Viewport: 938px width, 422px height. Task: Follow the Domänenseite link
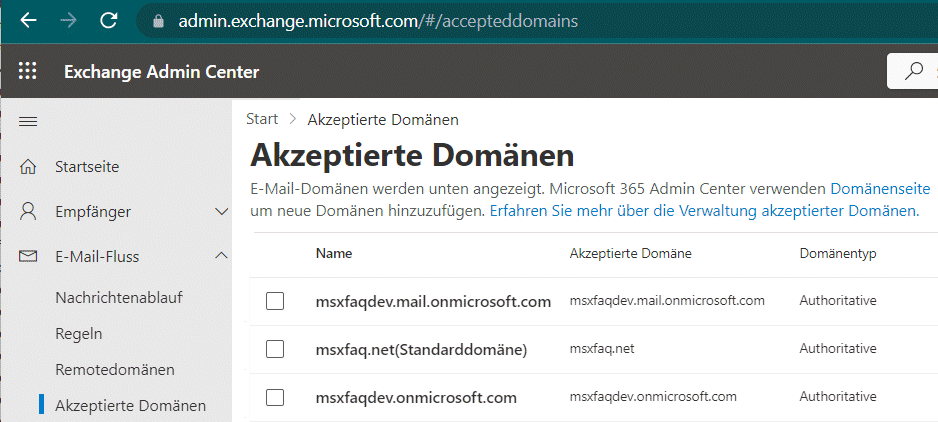pyautogui.click(x=880, y=189)
